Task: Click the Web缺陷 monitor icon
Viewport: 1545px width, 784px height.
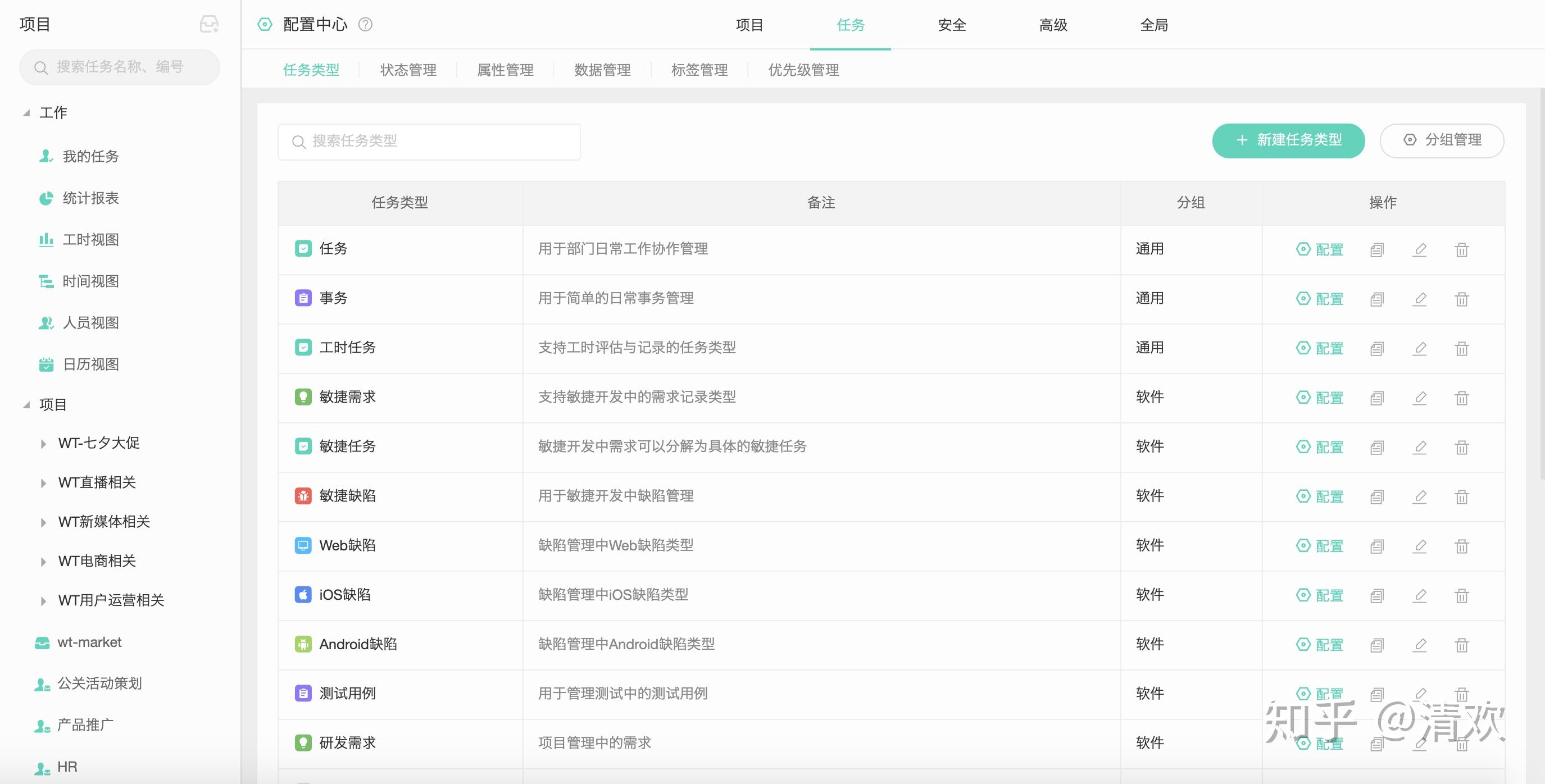Action: pos(303,545)
